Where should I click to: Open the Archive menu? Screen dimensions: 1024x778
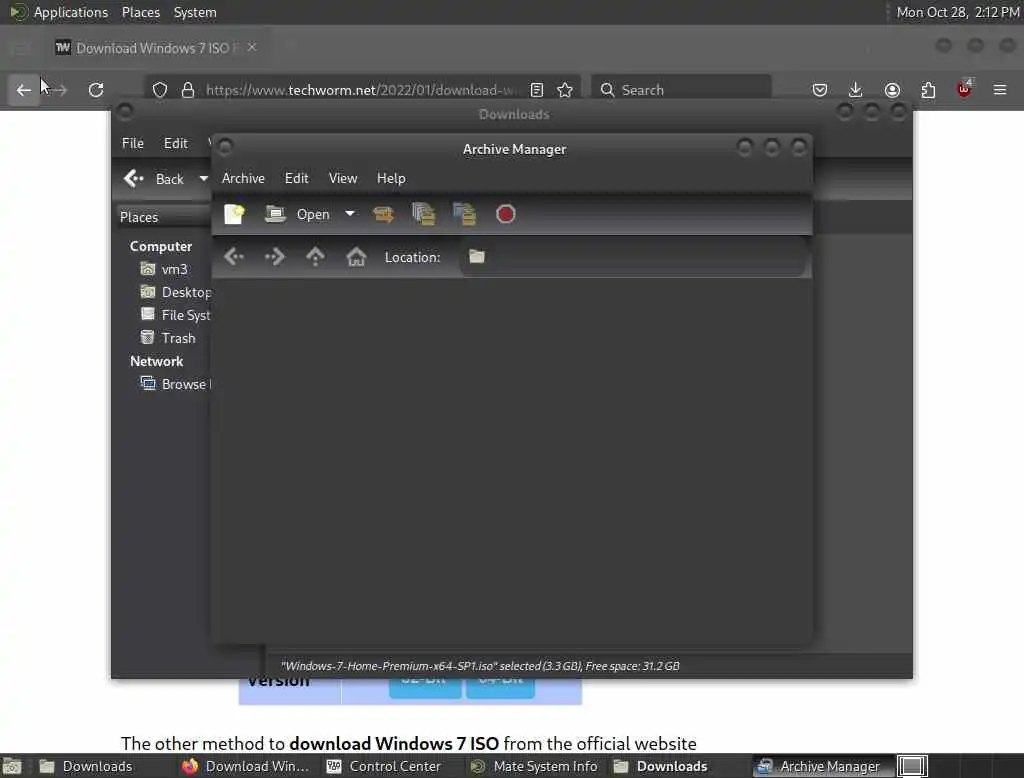(x=243, y=178)
